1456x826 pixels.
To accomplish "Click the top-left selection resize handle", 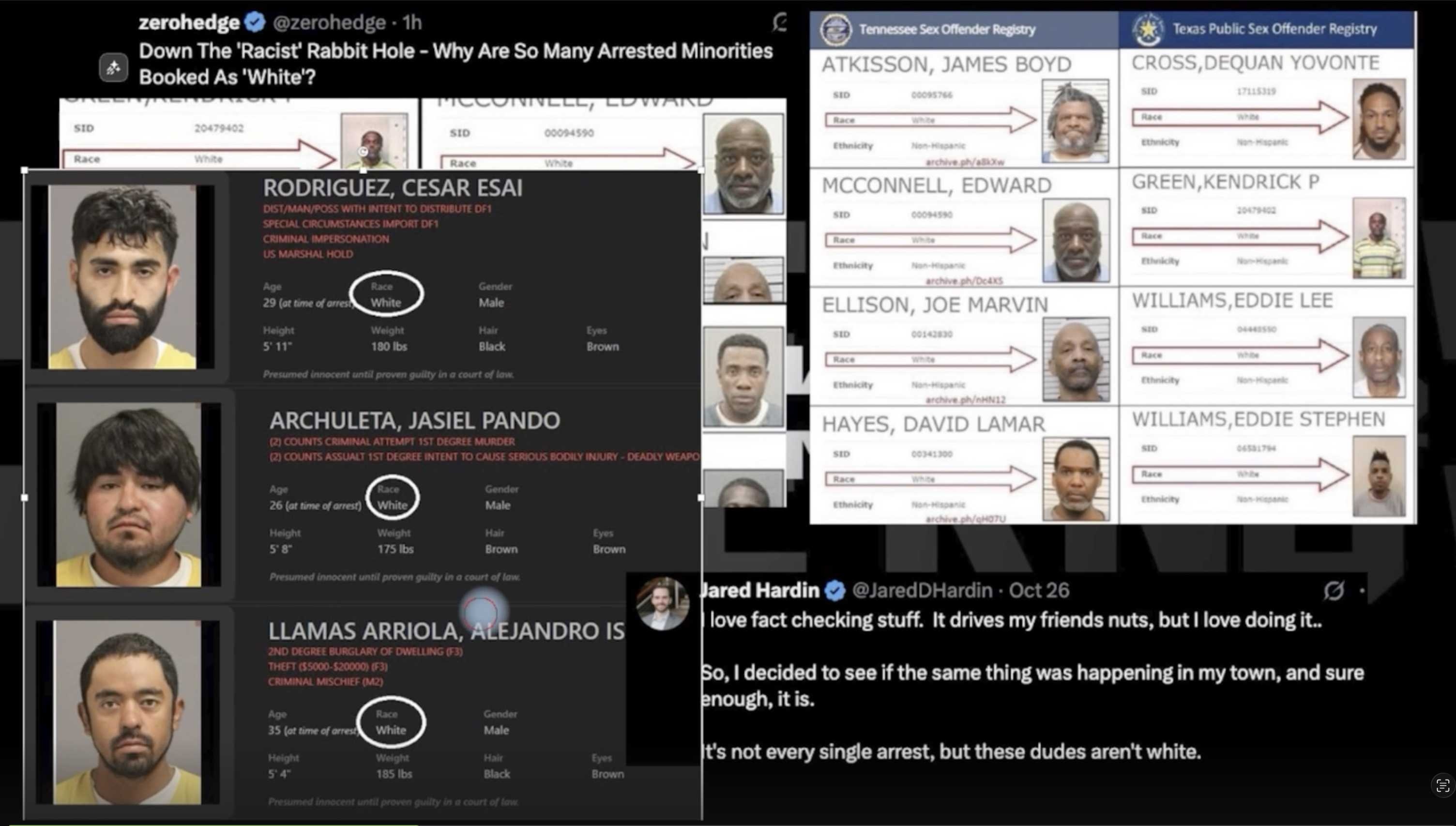I will click(x=24, y=170).
